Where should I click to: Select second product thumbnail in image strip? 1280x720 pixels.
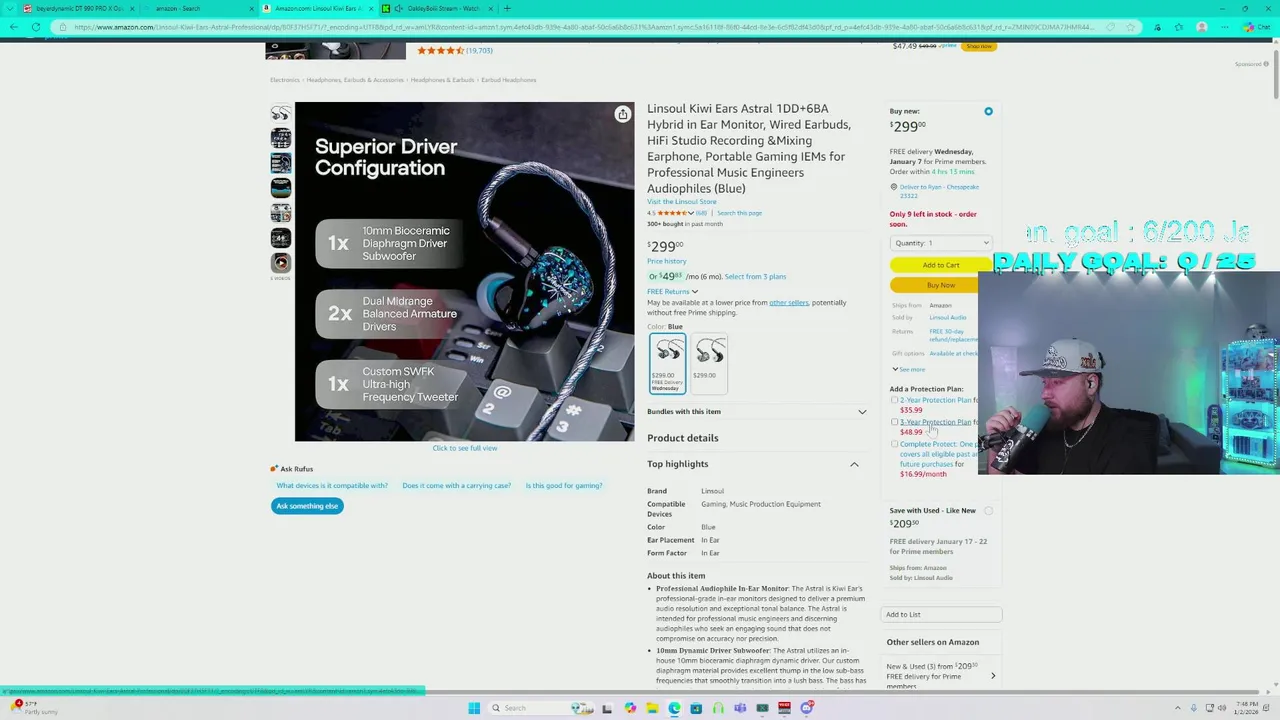pos(281,138)
